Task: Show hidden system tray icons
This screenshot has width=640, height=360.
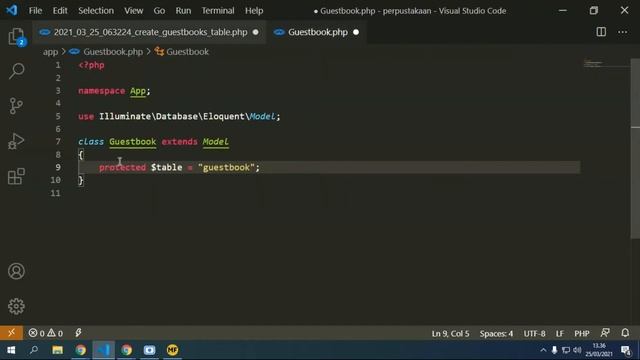Action: [543, 350]
